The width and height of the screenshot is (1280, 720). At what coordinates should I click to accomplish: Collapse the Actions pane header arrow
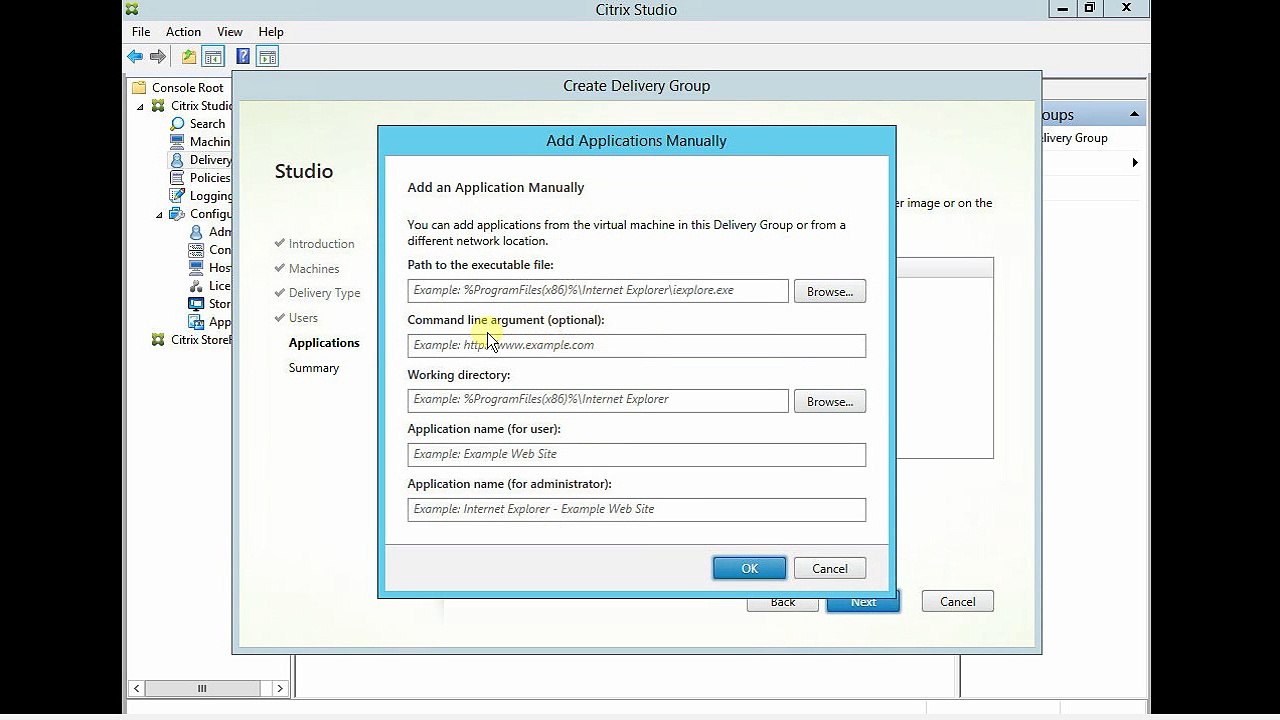[1134, 114]
